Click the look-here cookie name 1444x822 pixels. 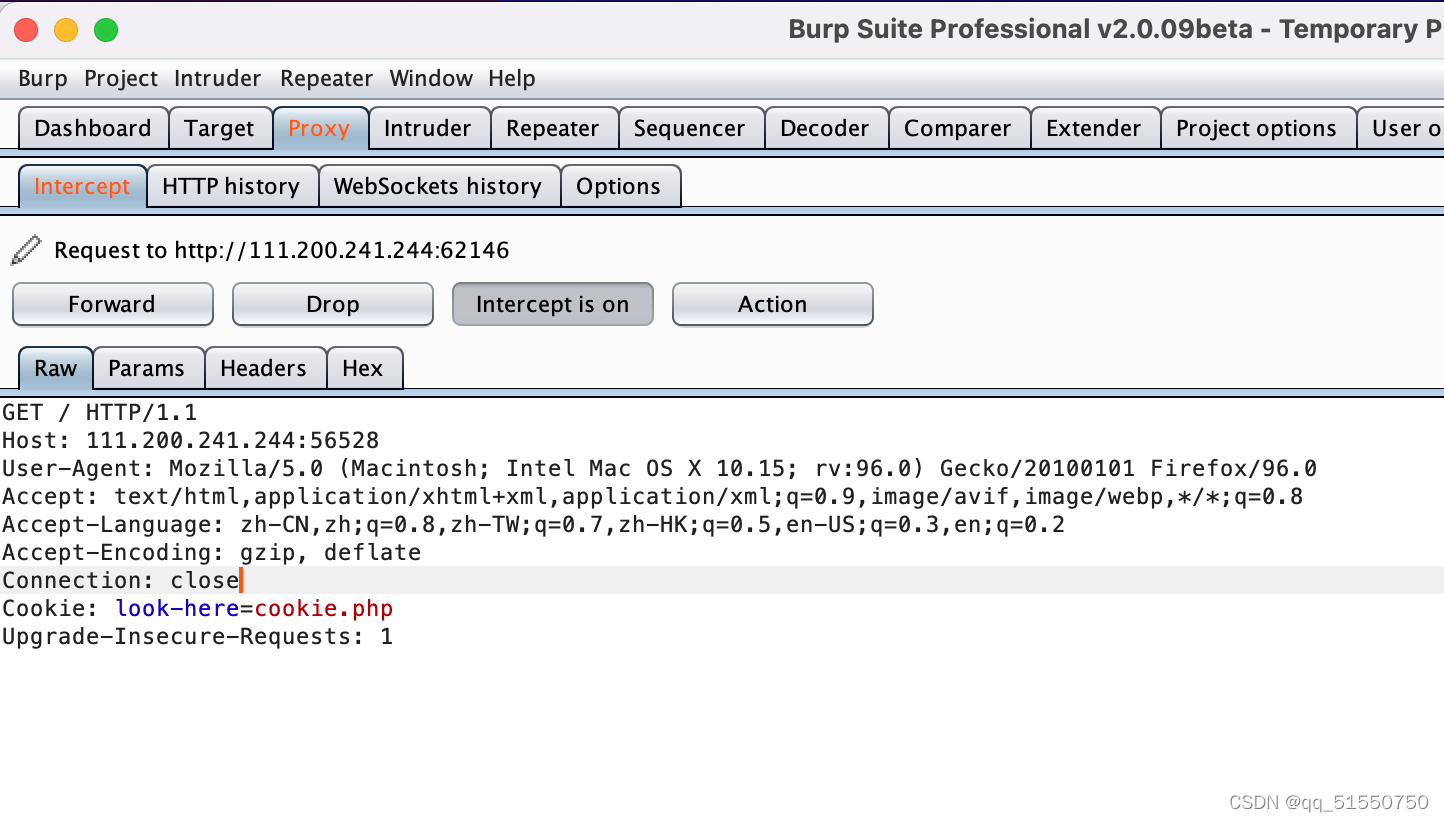tap(177, 609)
